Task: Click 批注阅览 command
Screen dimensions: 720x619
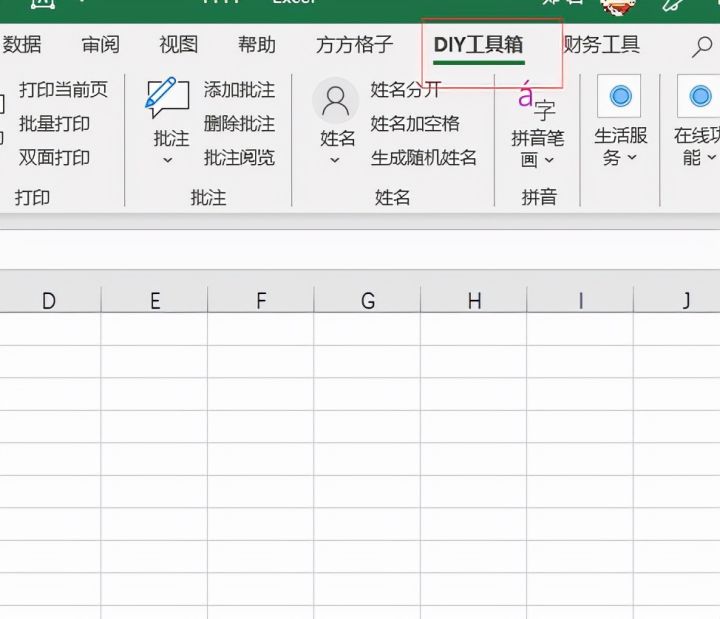Action: point(239,158)
